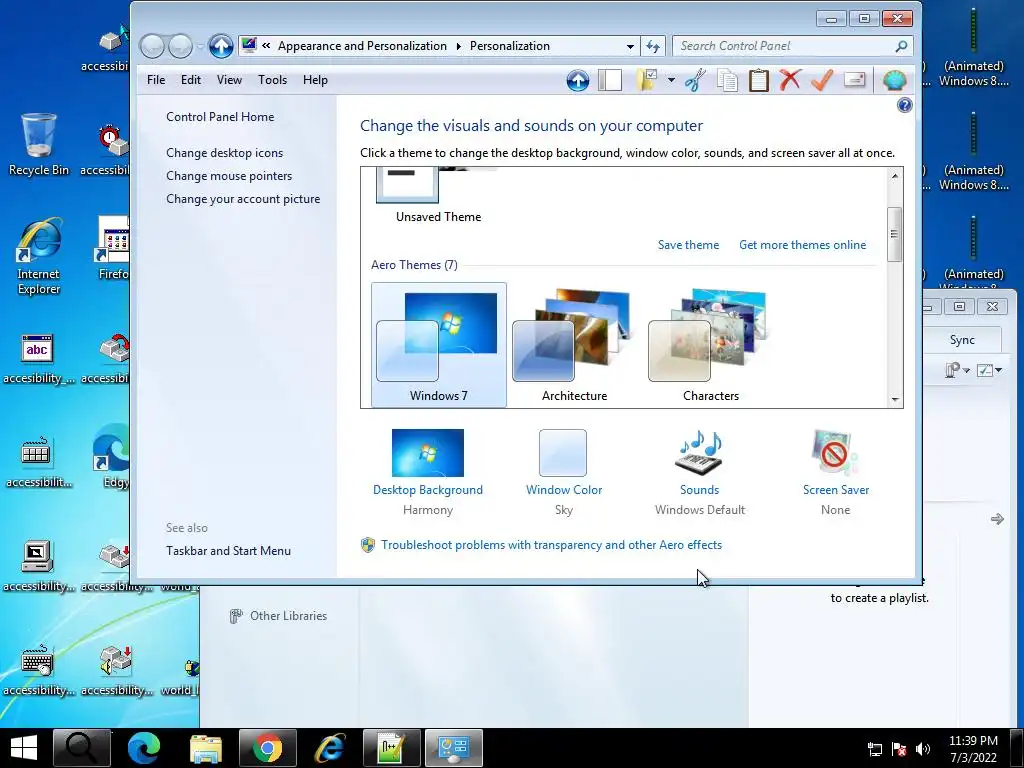The height and width of the screenshot is (768, 1024).
Task: Open the Help menu
Action: click(x=315, y=80)
